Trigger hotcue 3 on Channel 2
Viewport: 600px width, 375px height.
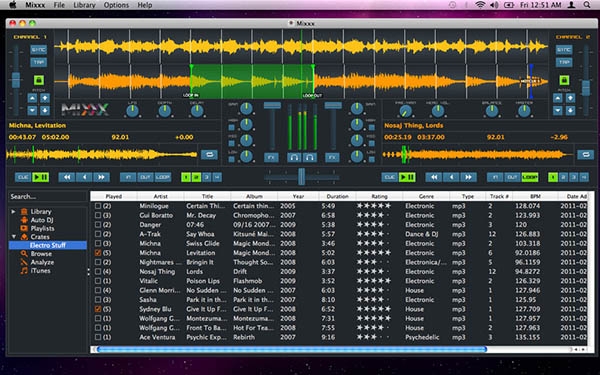point(573,177)
